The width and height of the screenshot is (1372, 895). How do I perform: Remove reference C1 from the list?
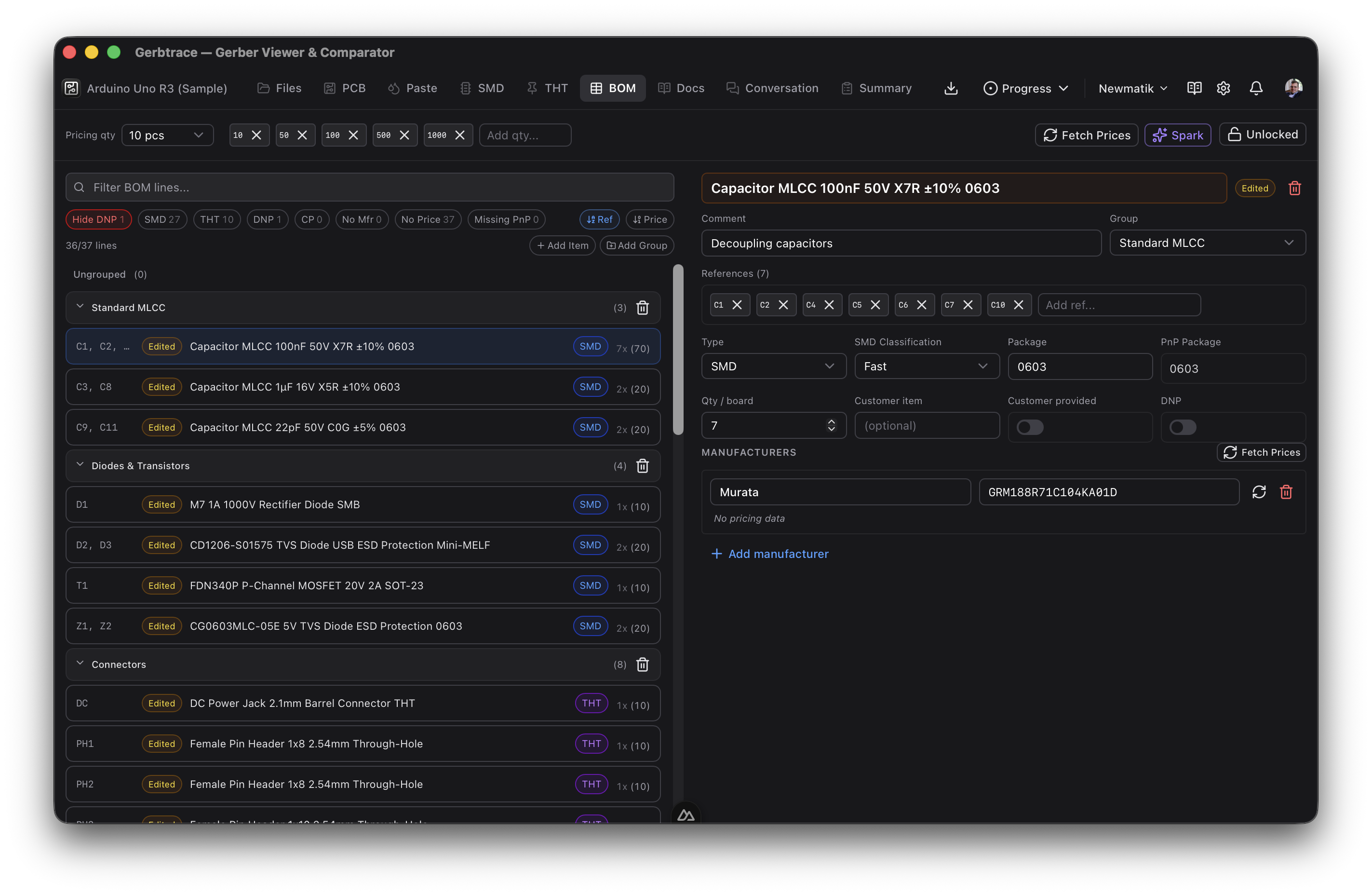737,304
